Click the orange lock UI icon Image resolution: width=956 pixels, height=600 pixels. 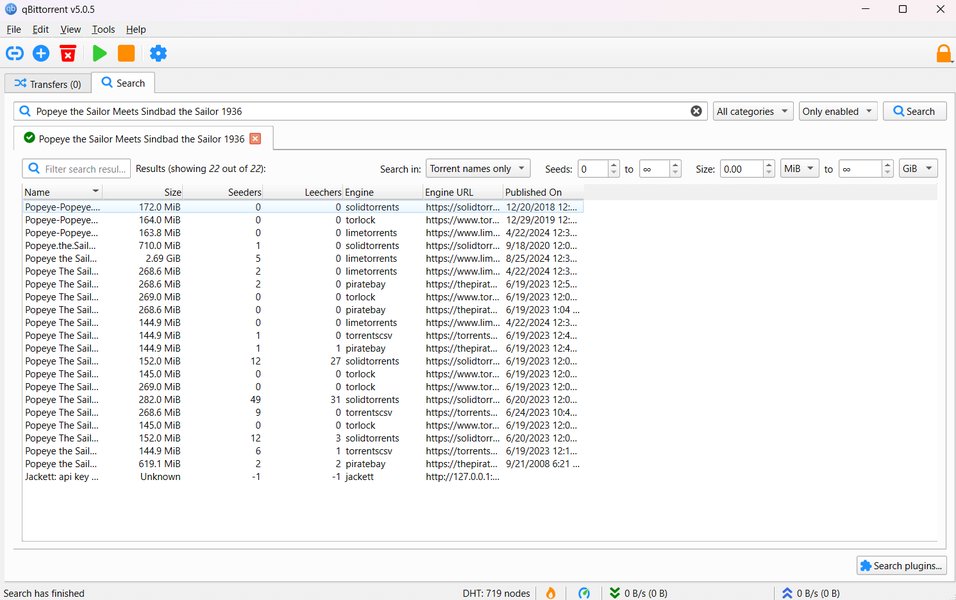944,54
